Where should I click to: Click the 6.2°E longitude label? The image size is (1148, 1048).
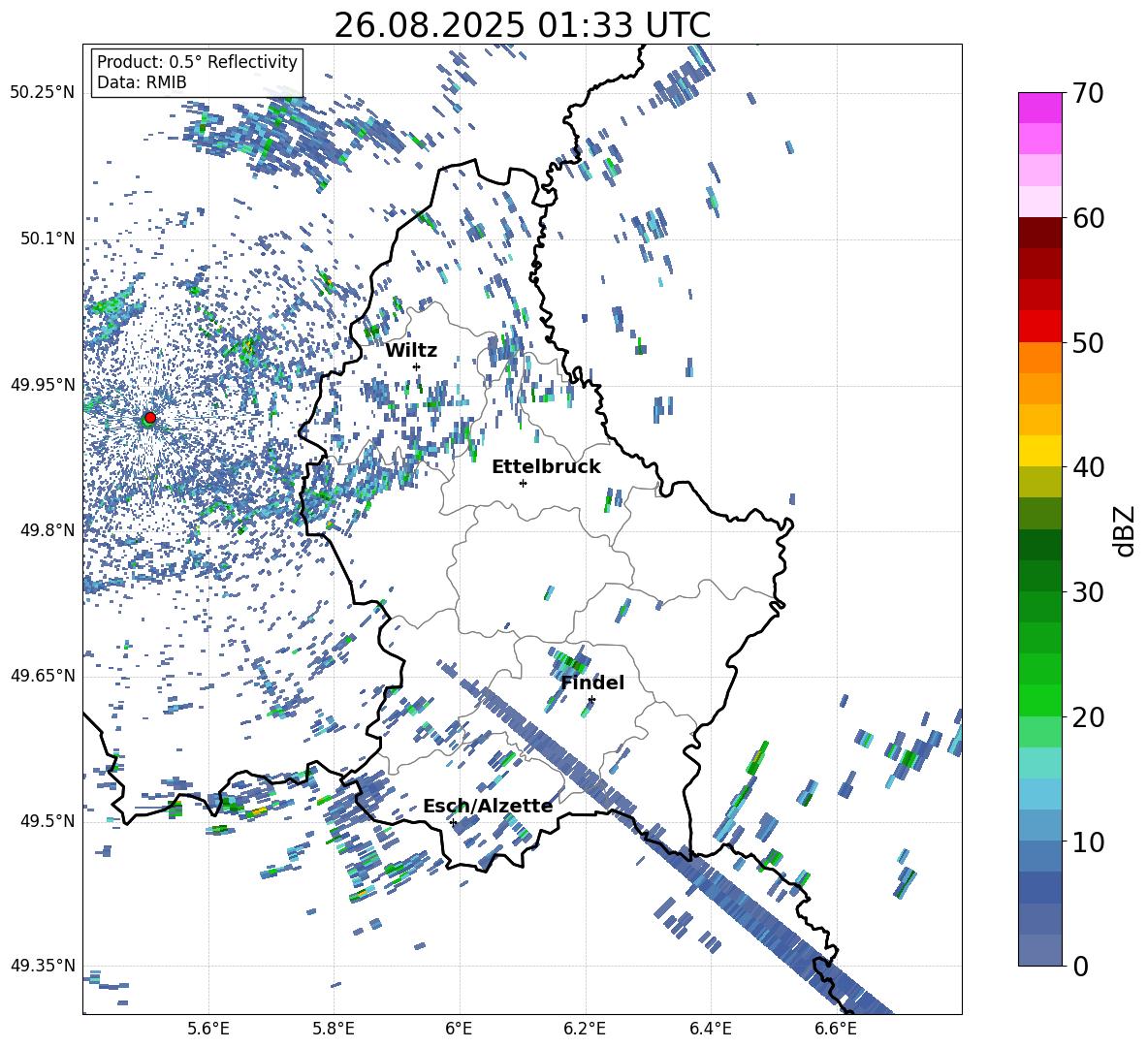(x=585, y=1029)
